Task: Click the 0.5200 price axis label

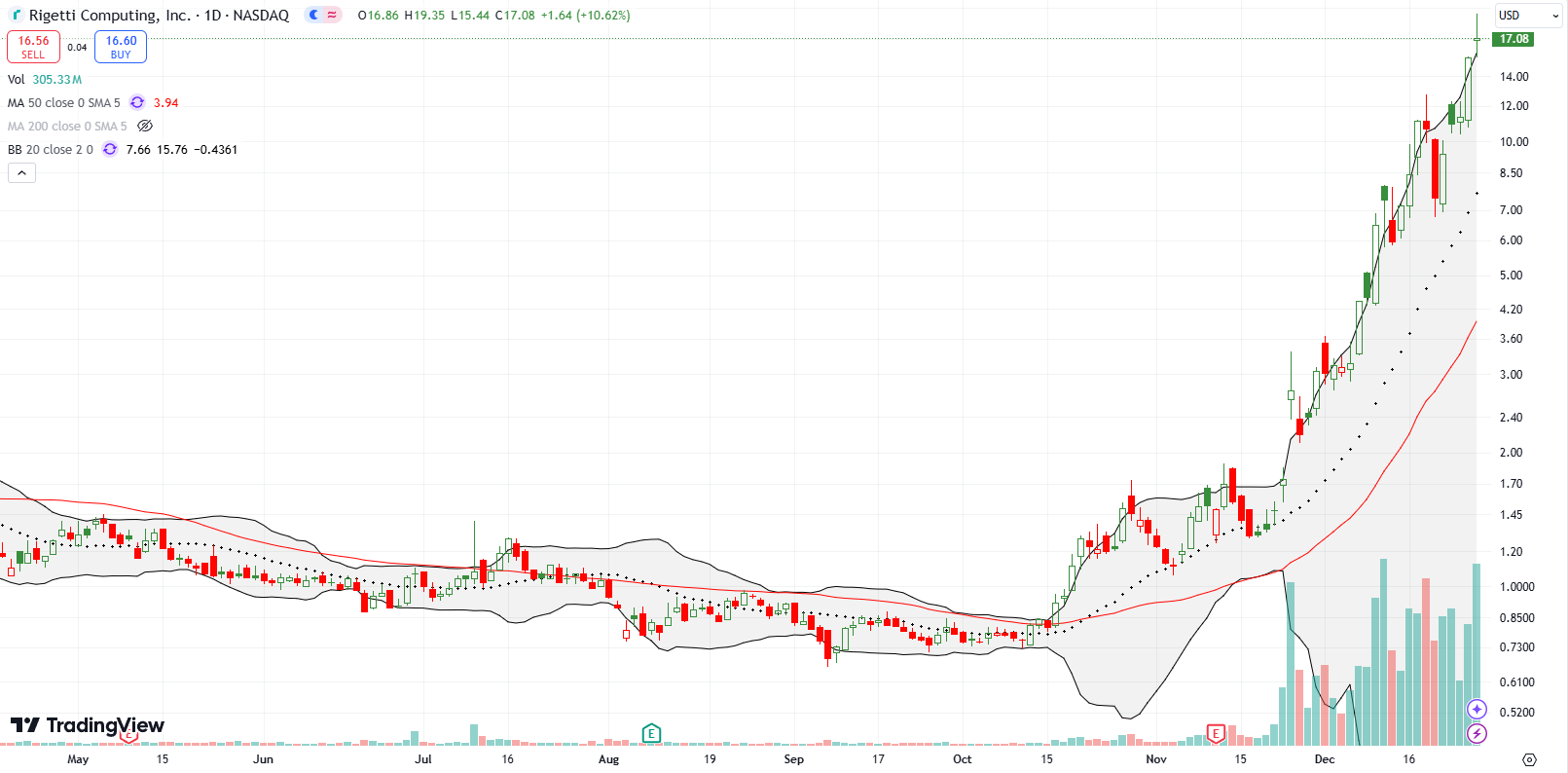Action: tap(1516, 713)
